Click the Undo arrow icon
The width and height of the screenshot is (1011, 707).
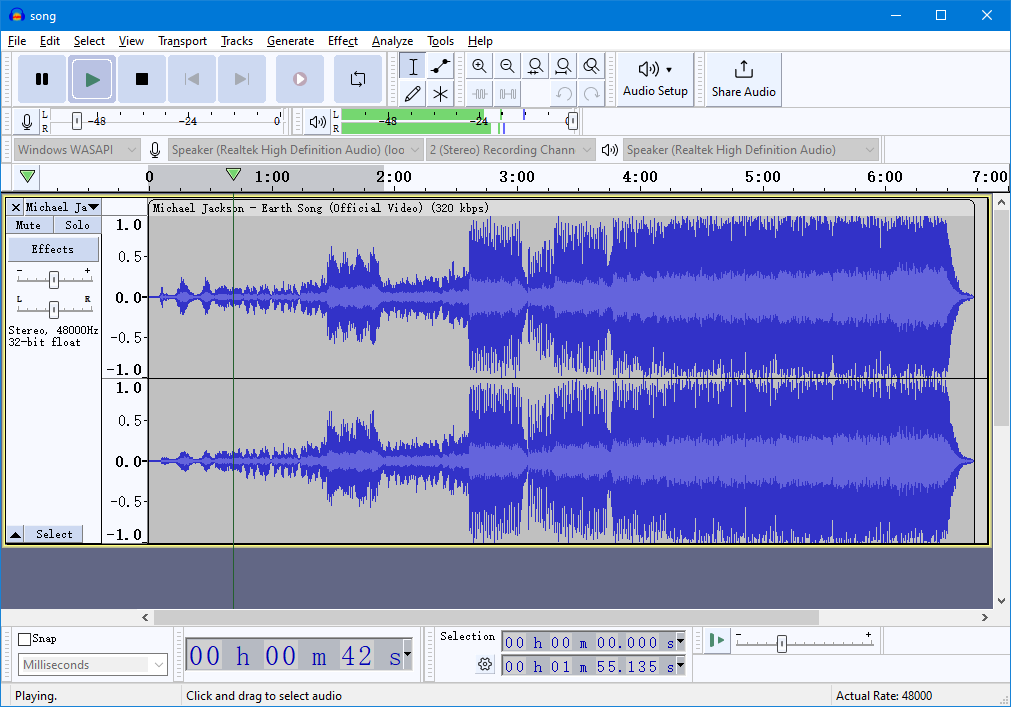(x=564, y=94)
